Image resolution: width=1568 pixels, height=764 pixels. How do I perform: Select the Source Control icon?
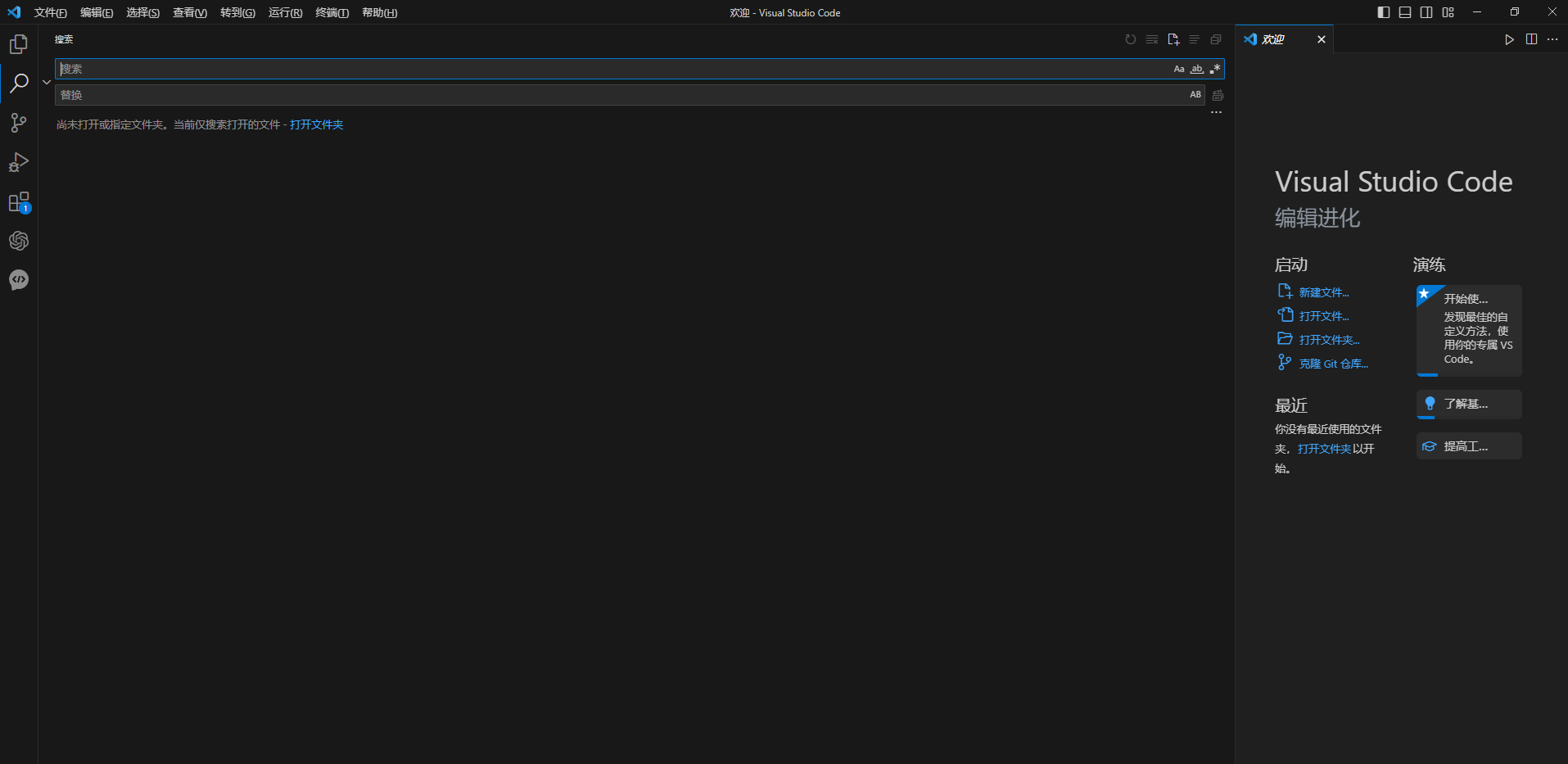[18, 123]
